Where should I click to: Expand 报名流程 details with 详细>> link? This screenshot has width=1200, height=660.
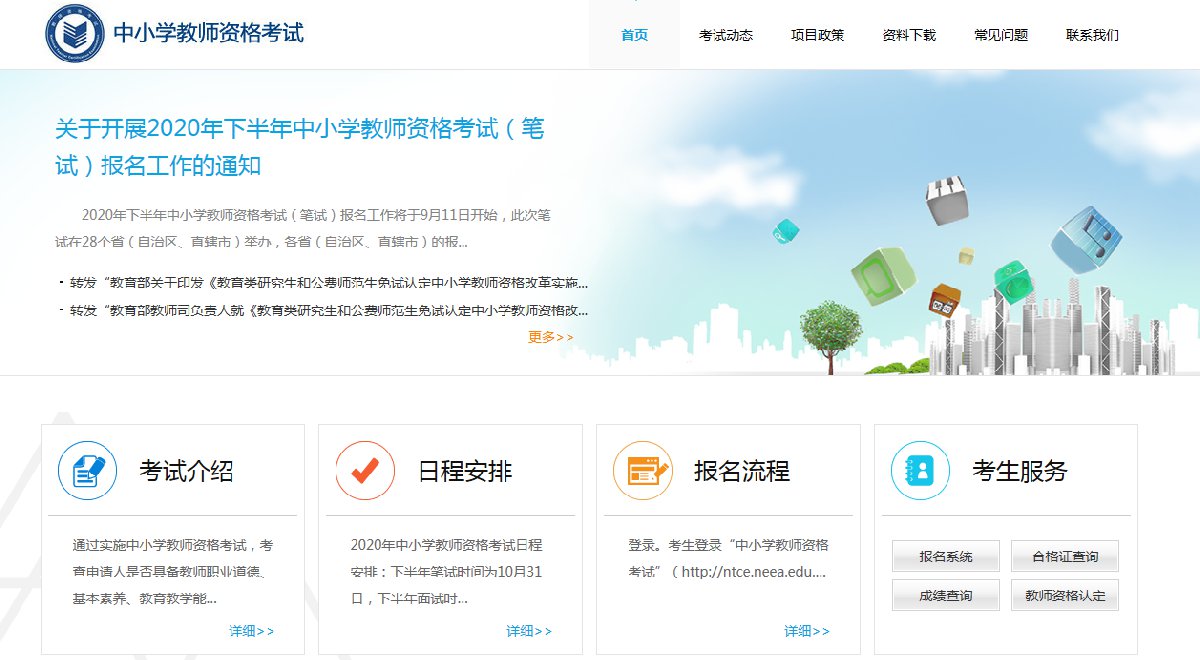pos(806,631)
